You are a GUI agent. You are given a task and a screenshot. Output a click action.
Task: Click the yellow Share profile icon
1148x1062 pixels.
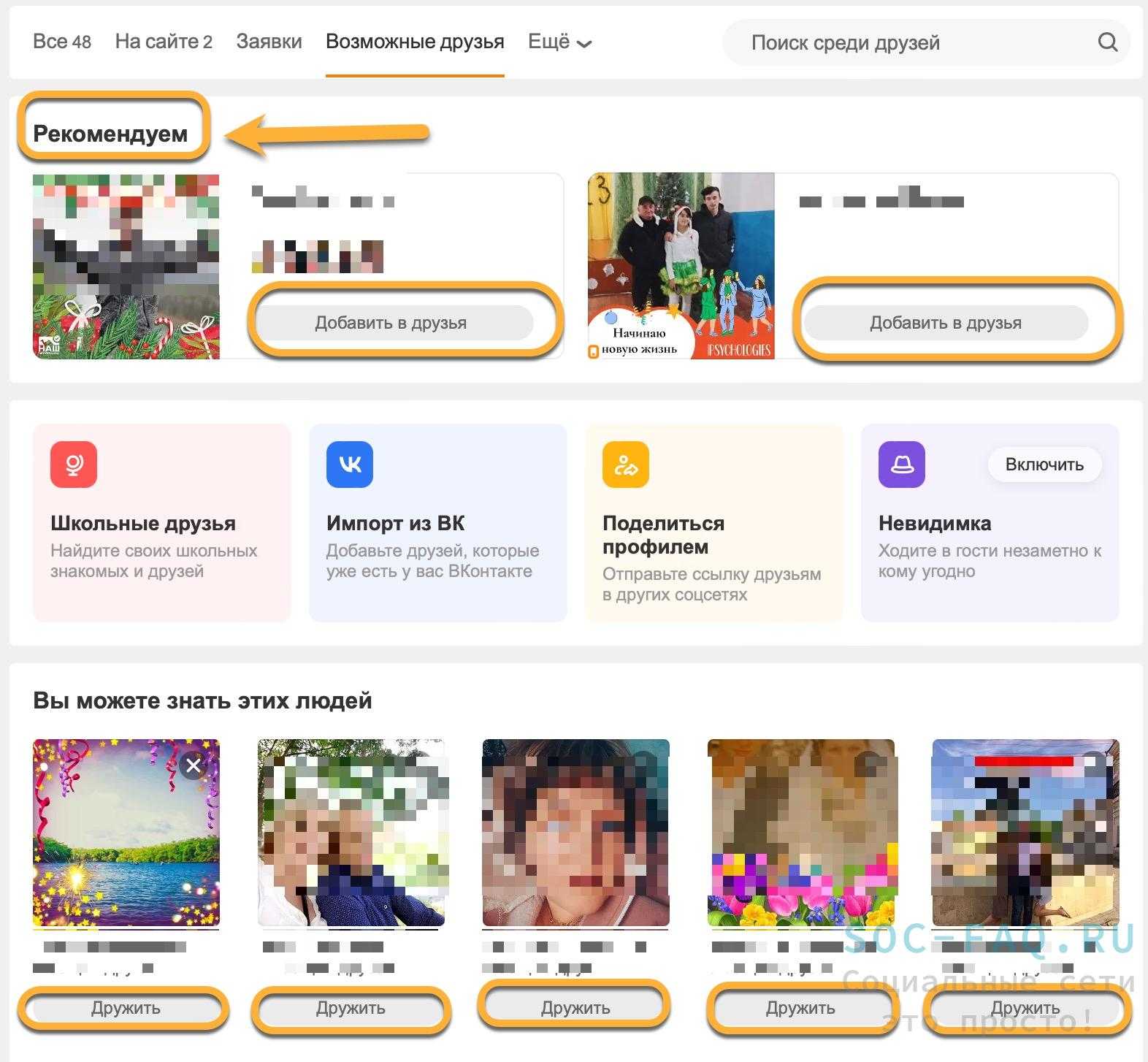626,465
